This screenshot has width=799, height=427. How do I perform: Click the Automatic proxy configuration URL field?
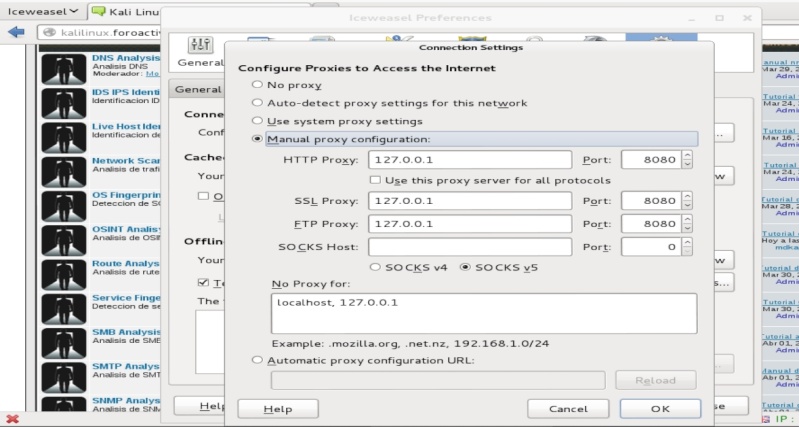(x=438, y=381)
